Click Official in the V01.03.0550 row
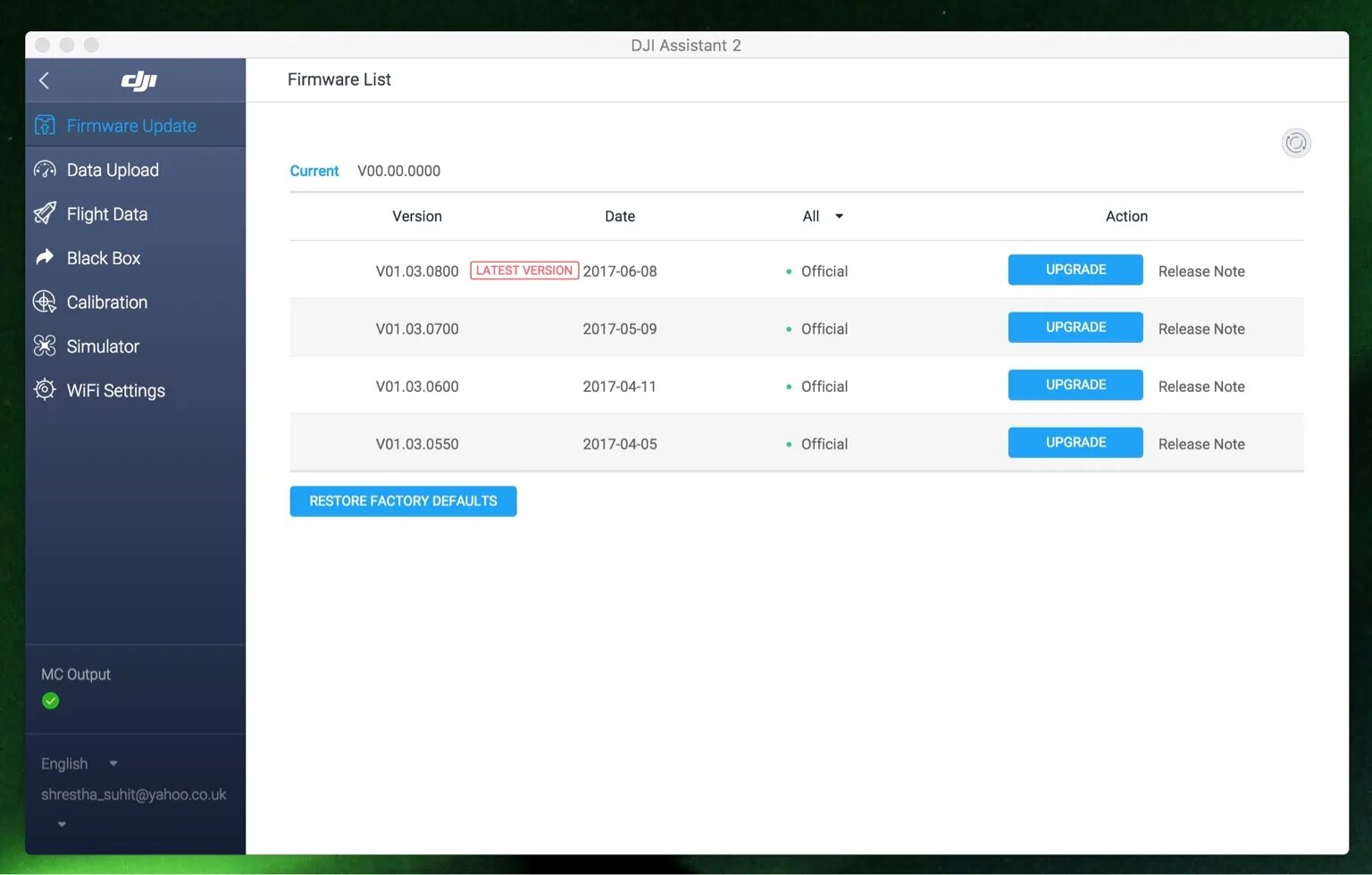Image resolution: width=1372 pixels, height=875 pixels. 824,444
